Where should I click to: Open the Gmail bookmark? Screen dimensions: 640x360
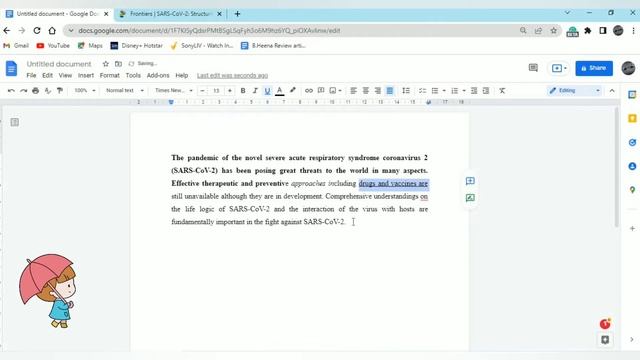pyautogui.click(x=16, y=46)
